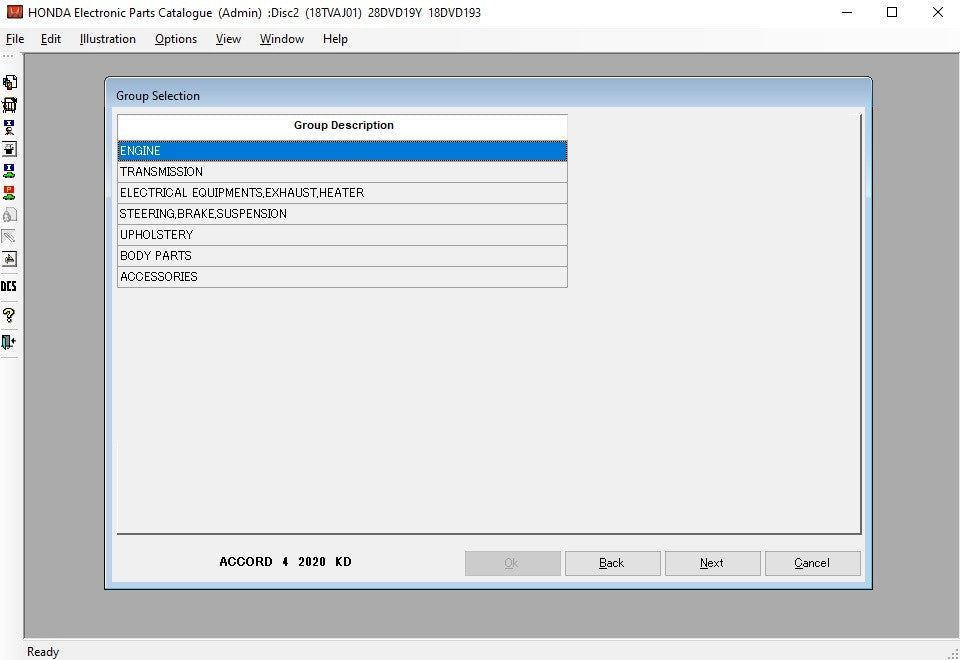Viewport: 960px width, 660px height.
Task: Click the Cancel button
Action: pos(812,563)
